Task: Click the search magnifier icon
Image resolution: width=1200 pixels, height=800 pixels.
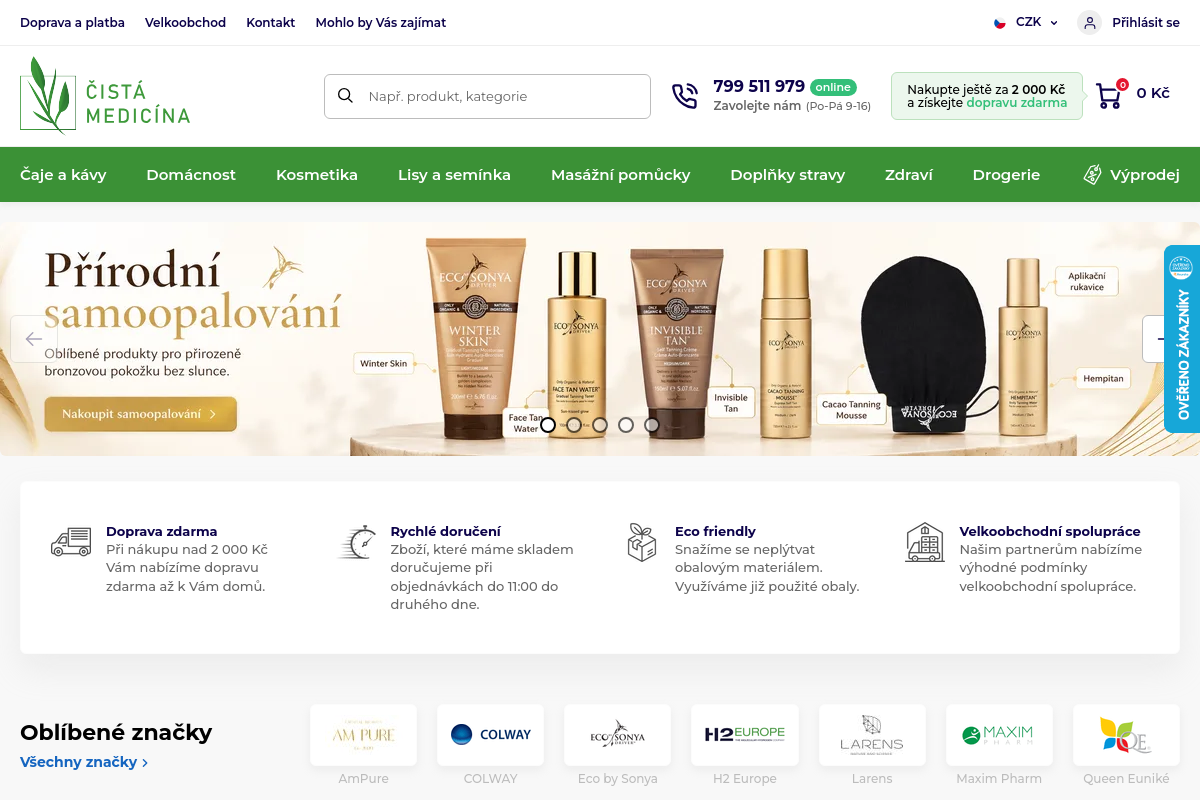Action: pyautogui.click(x=346, y=96)
